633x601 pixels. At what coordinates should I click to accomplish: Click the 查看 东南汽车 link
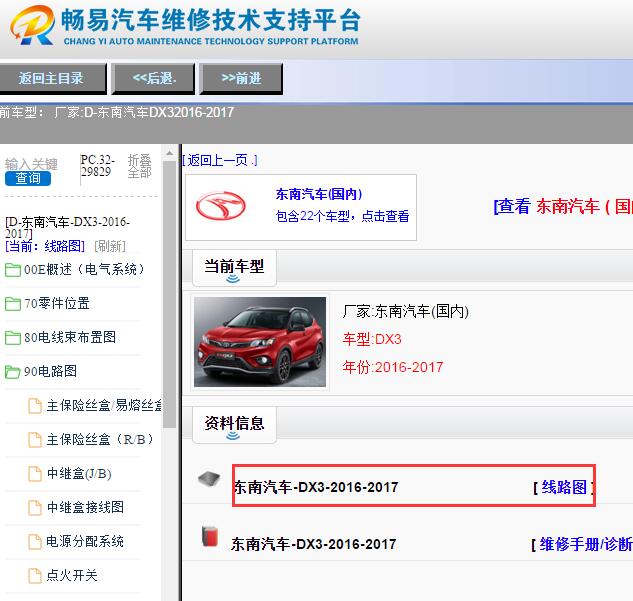(x=563, y=206)
